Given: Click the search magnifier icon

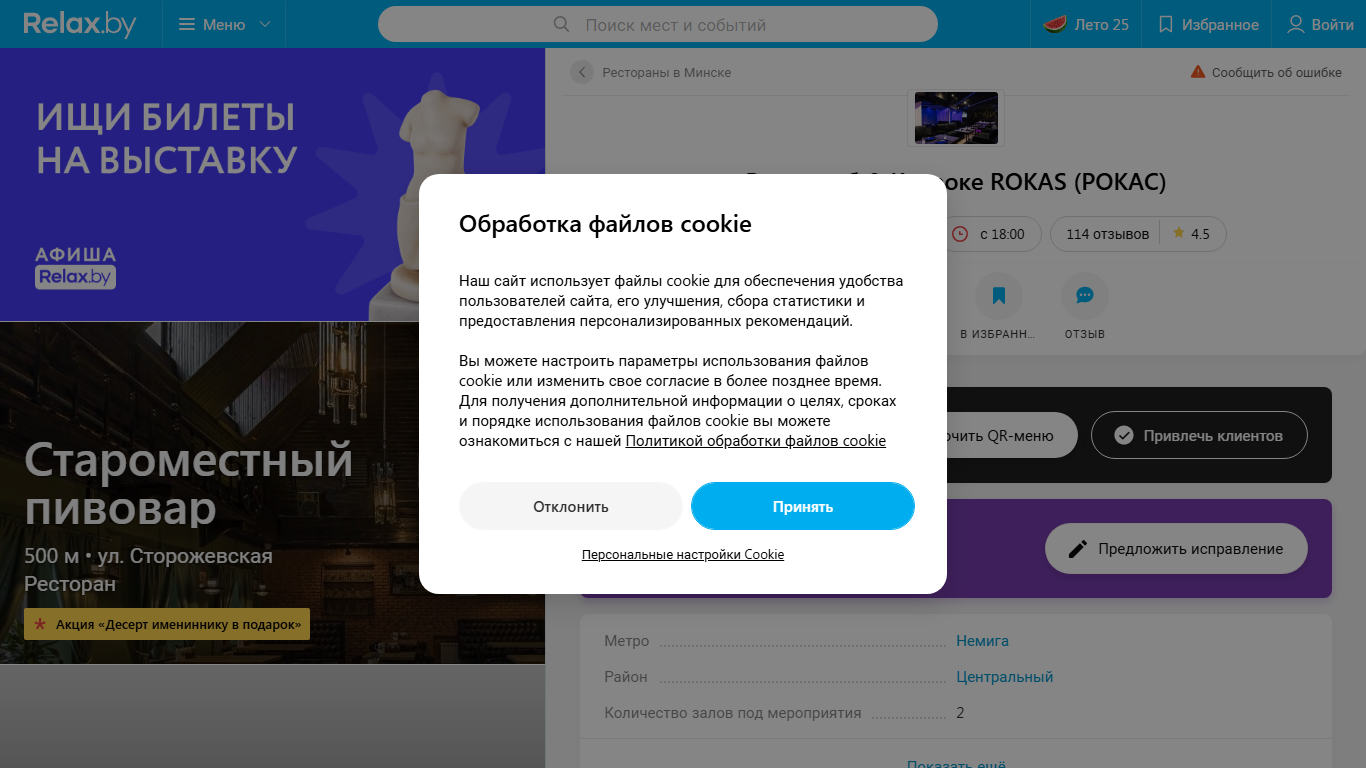Looking at the screenshot, I should pyautogui.click(x=562, y=24).
